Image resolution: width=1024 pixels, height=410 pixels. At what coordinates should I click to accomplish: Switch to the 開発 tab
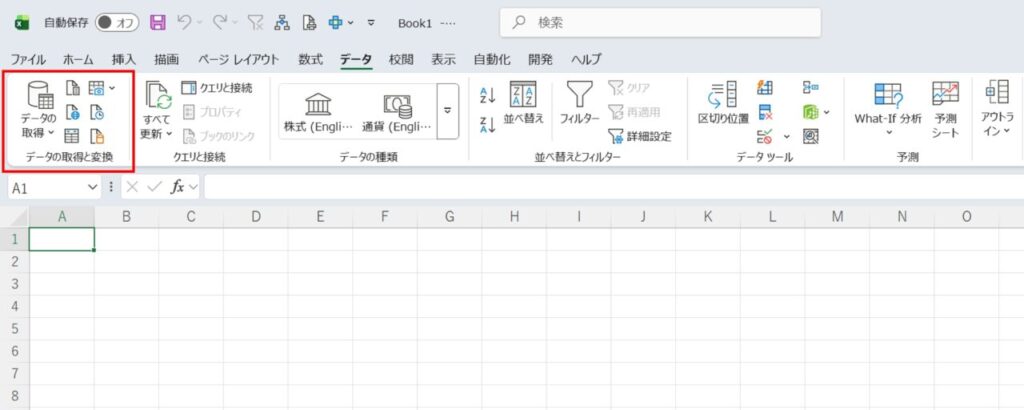(x=540, y=59)
